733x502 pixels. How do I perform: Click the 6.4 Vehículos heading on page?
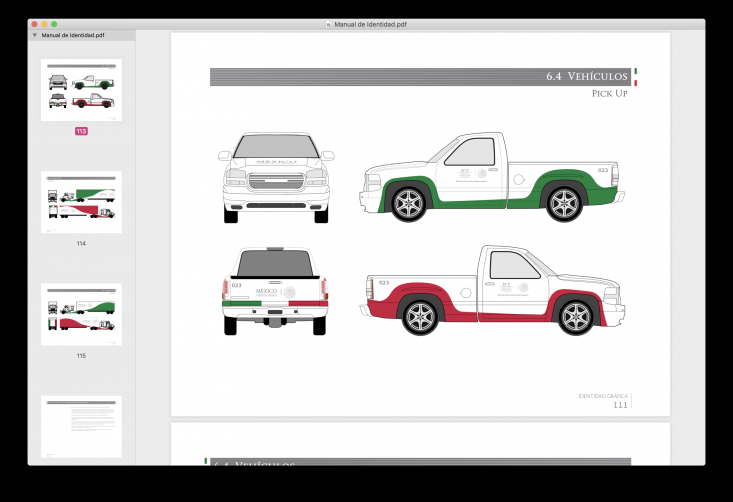pyautogui.click(x=586, y=77)
